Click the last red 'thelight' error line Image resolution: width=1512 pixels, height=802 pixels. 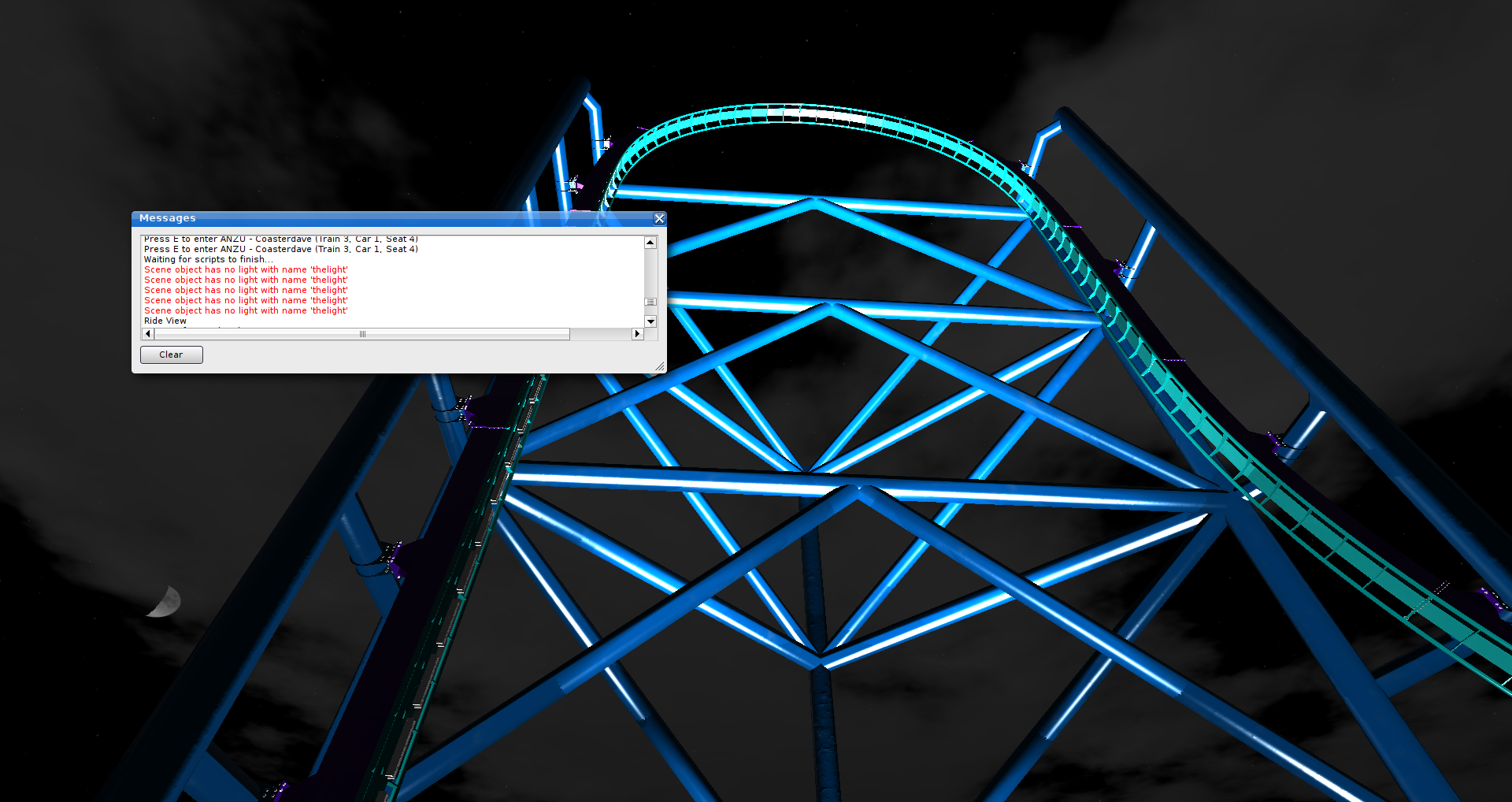(246, 310)
